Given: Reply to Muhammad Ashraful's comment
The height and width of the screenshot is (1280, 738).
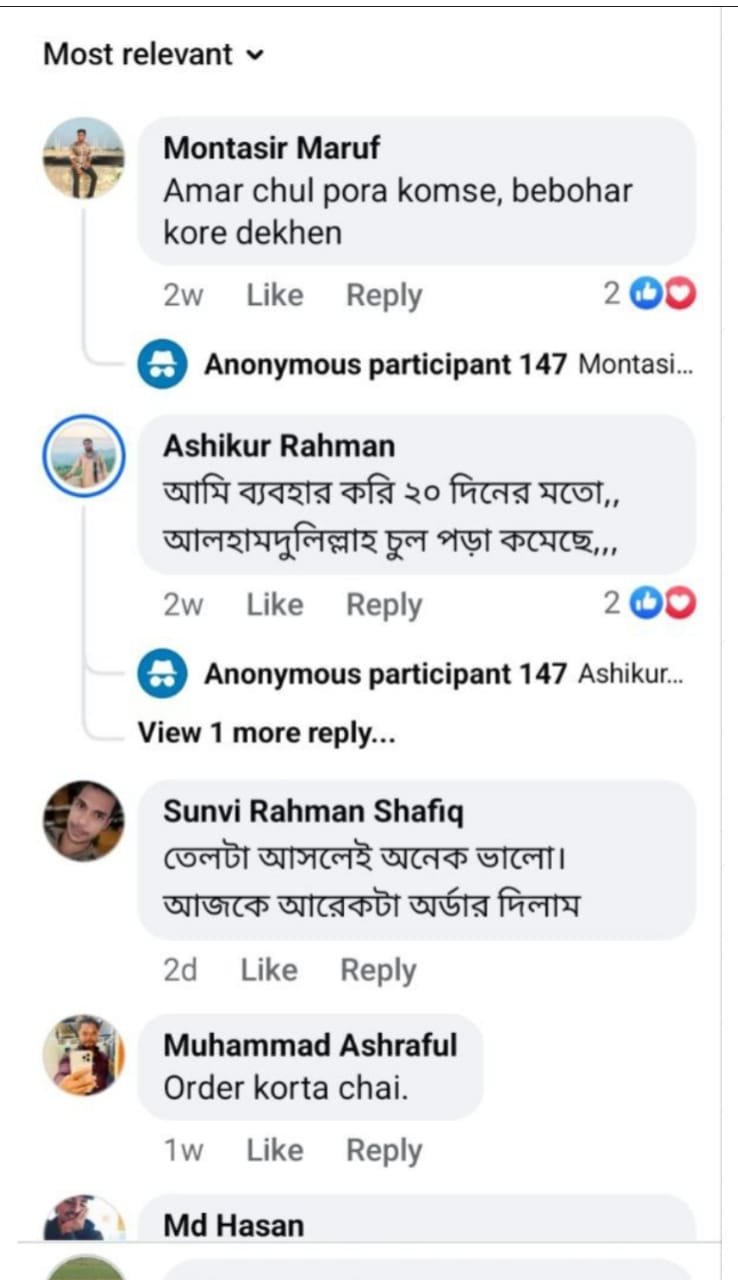Looking at the screenshot, I should coord(384,1151).
